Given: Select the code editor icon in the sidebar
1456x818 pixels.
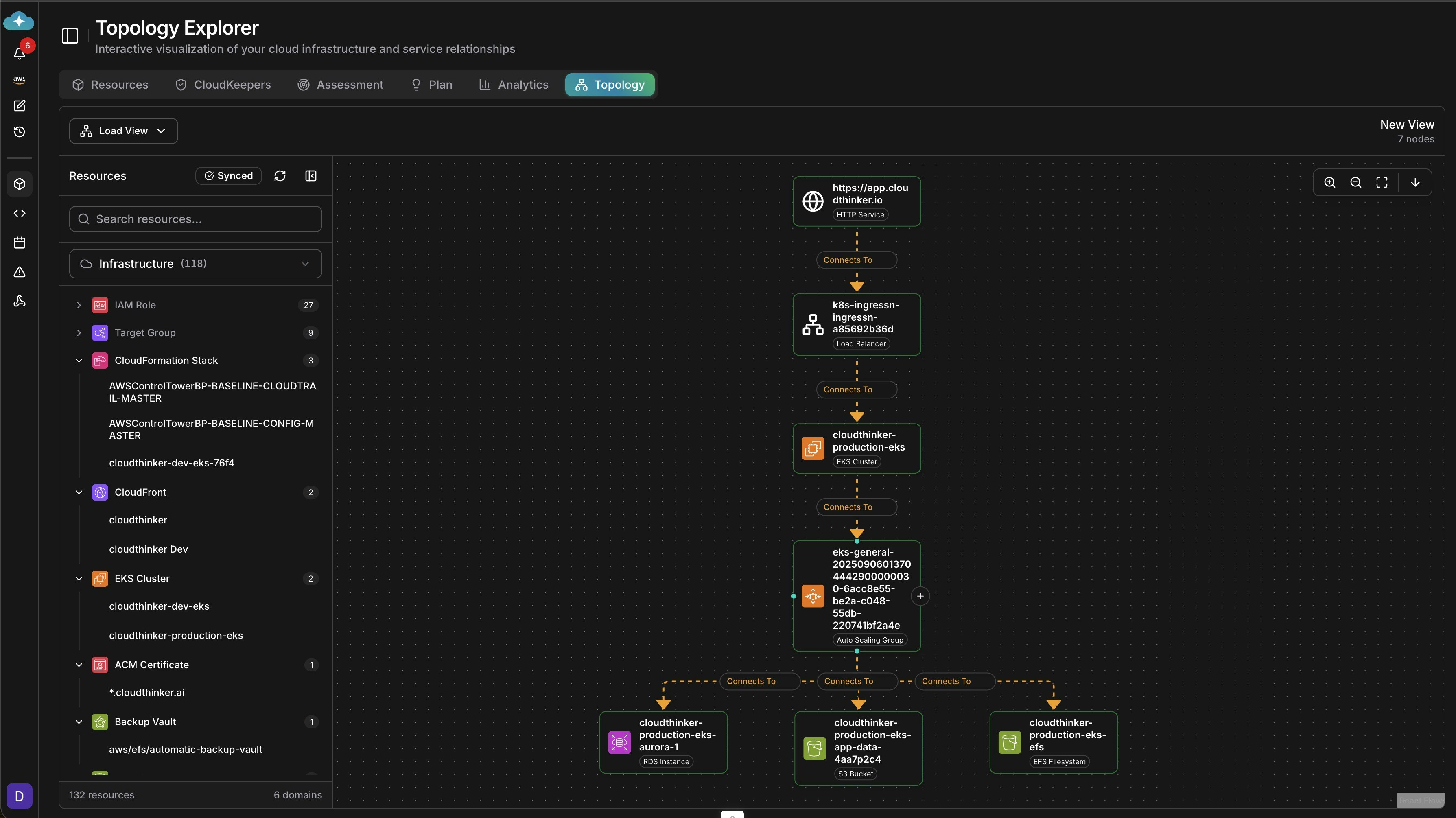Looking at the screenshot, I should click(19, 213).
